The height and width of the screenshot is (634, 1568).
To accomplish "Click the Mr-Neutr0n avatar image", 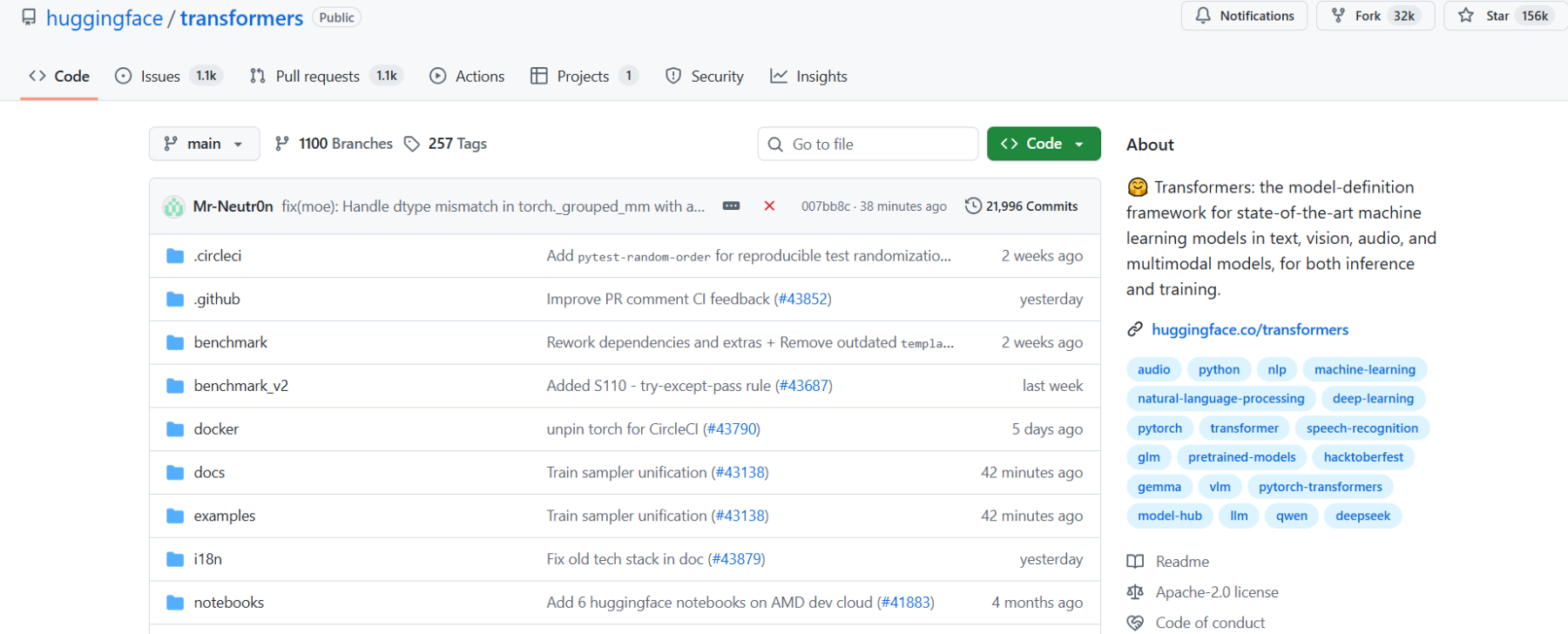I will point(174,206).
